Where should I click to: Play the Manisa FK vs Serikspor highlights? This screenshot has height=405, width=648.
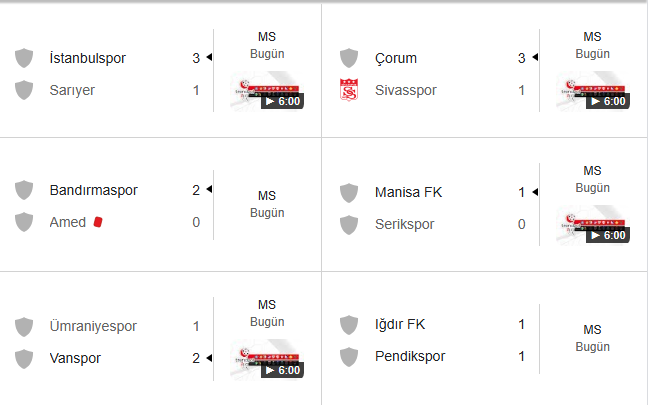591,226
